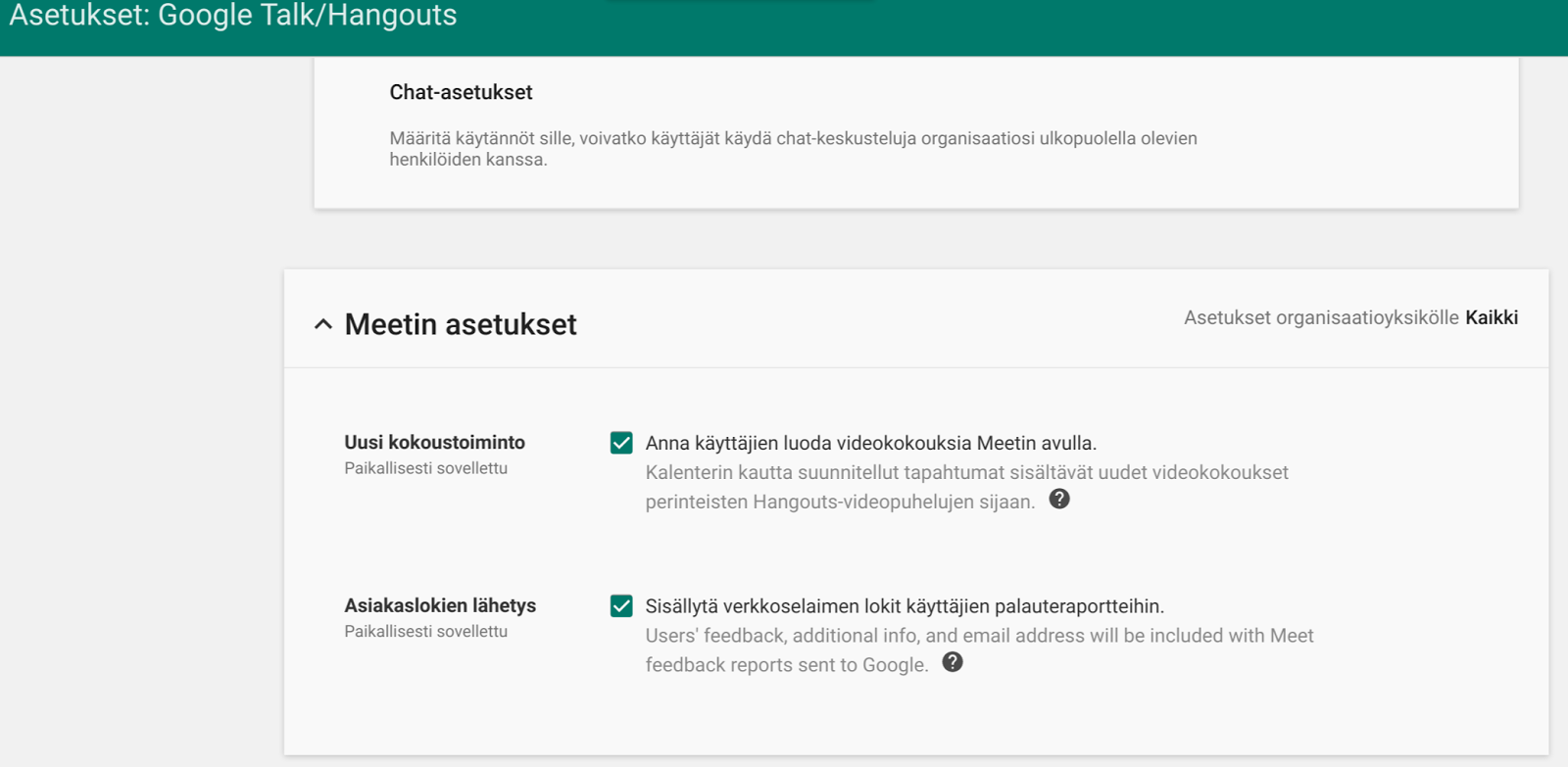Click Kaikki organization unit label
This screenshot has width=1568, height=767.
click(x=1492, y=317)
